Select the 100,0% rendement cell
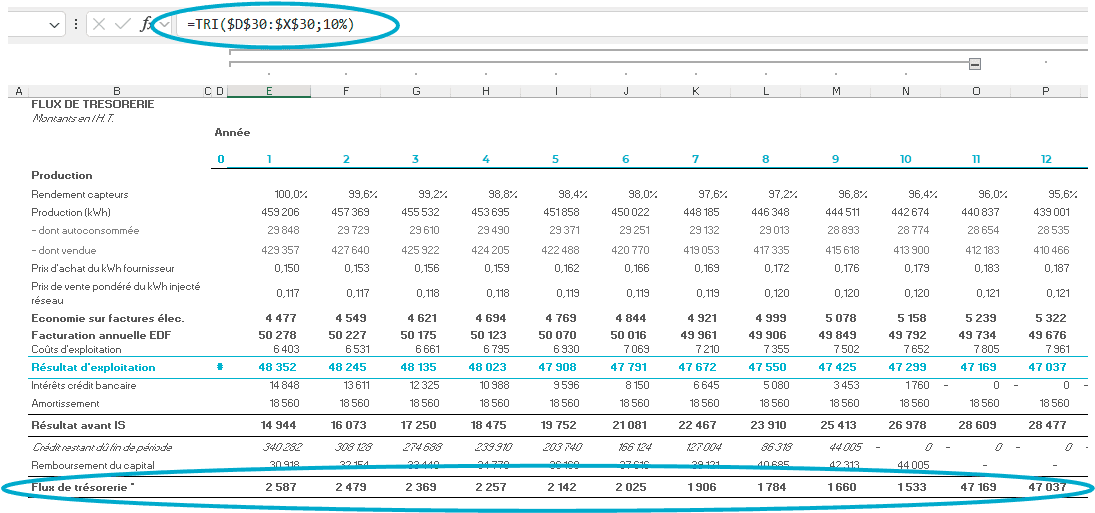 pos(291,195)
